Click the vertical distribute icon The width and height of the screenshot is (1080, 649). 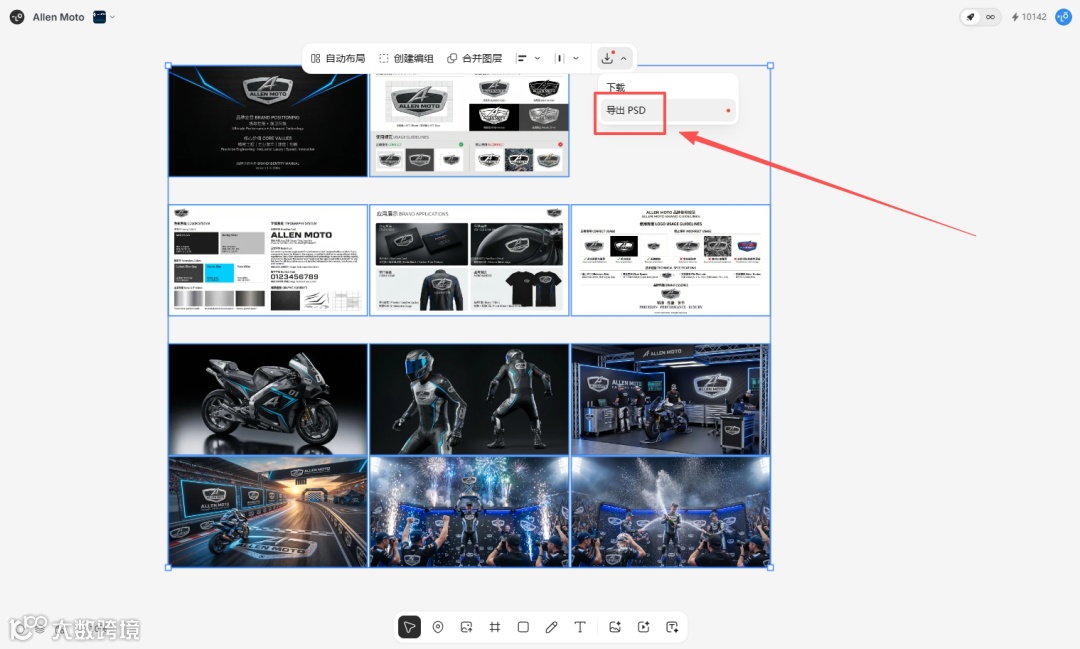[559, 59]
